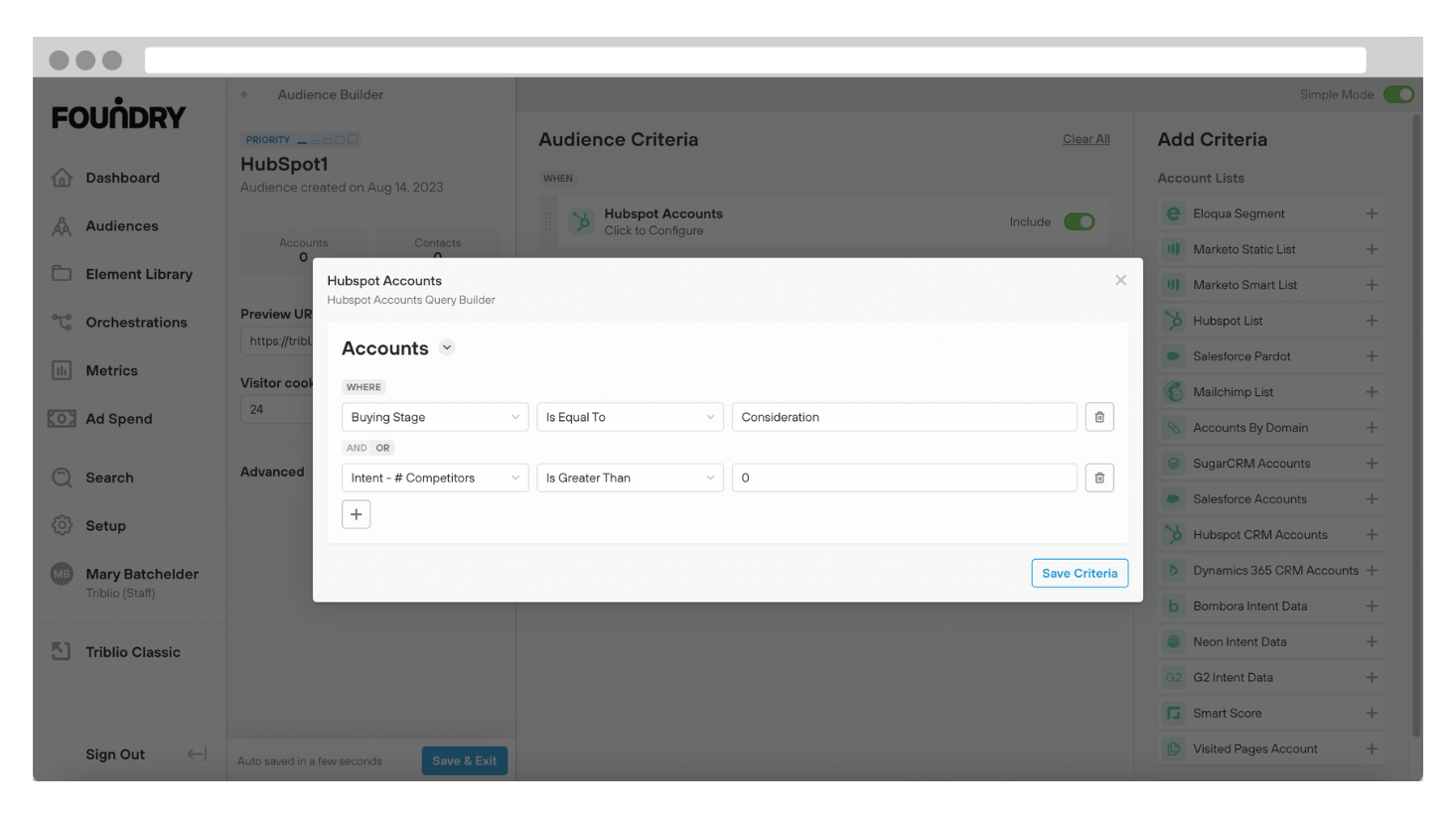The width and height of the screenshot is (1456, 819).
Task: Toggle the Include switch on Hubspot Accounts
Action: (1079, 221)
